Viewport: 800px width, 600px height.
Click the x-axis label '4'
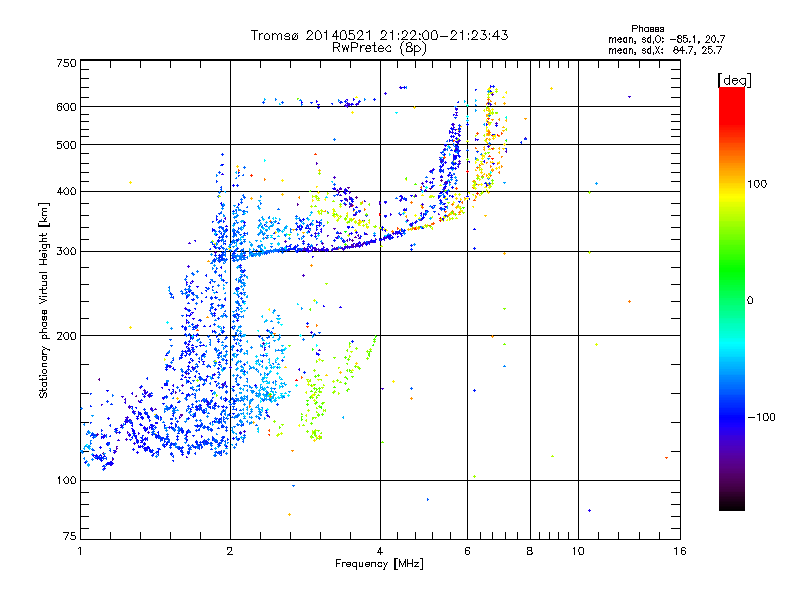pyautogui.click(x=380, y=551)
